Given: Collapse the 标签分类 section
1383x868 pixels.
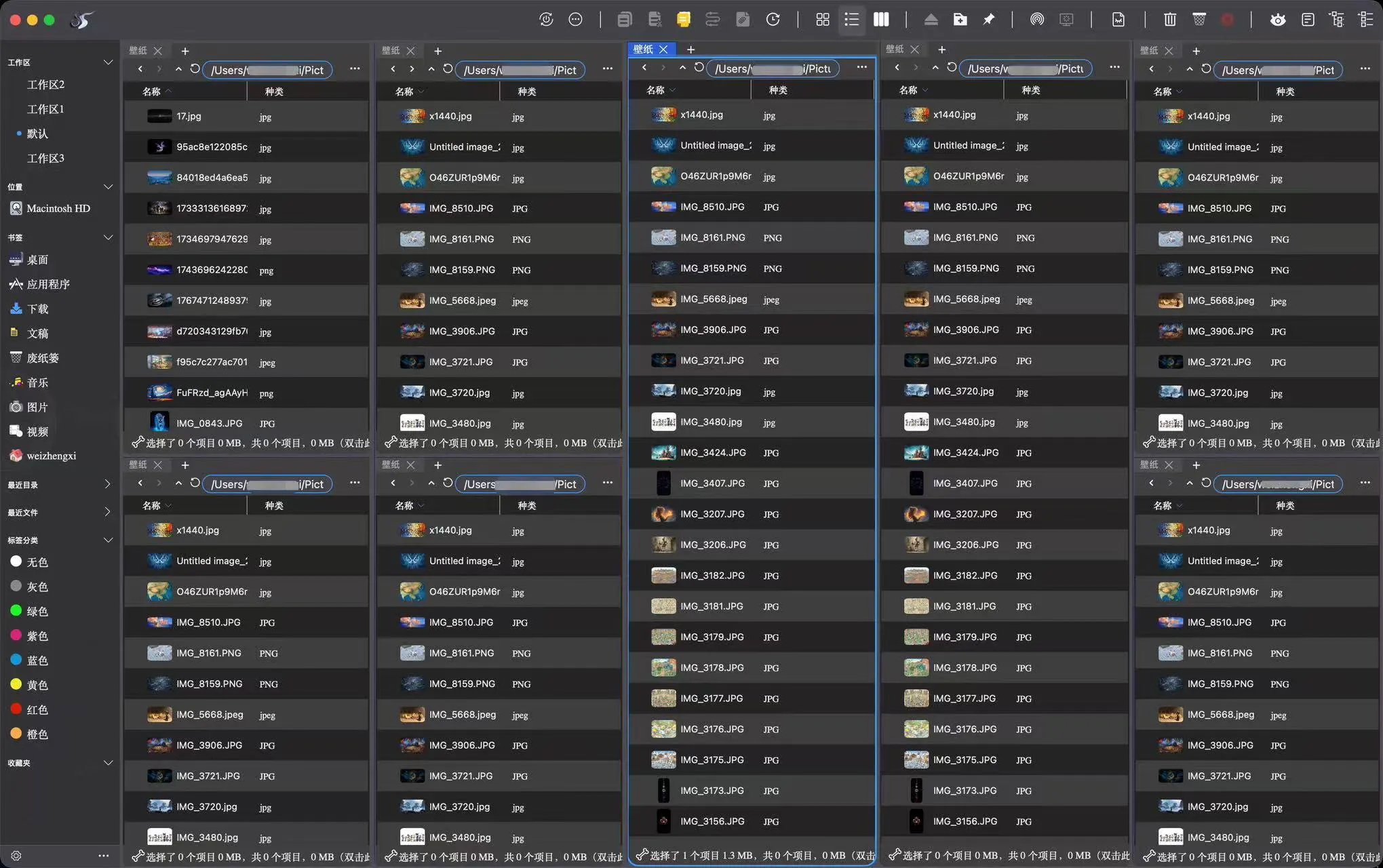Looking at the screenshot, I should coord(107,540).
